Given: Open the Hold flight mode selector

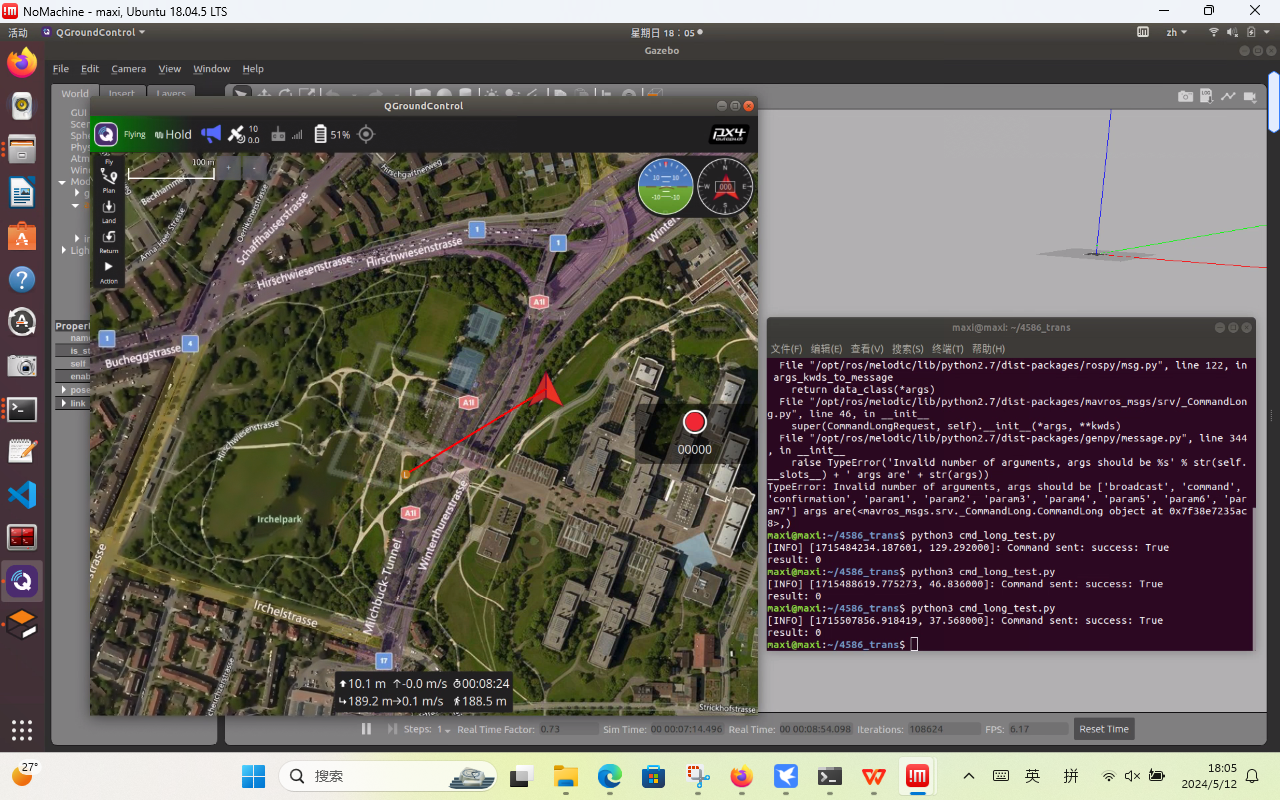Looking at the screenshot, I should (x=178, y=134).
